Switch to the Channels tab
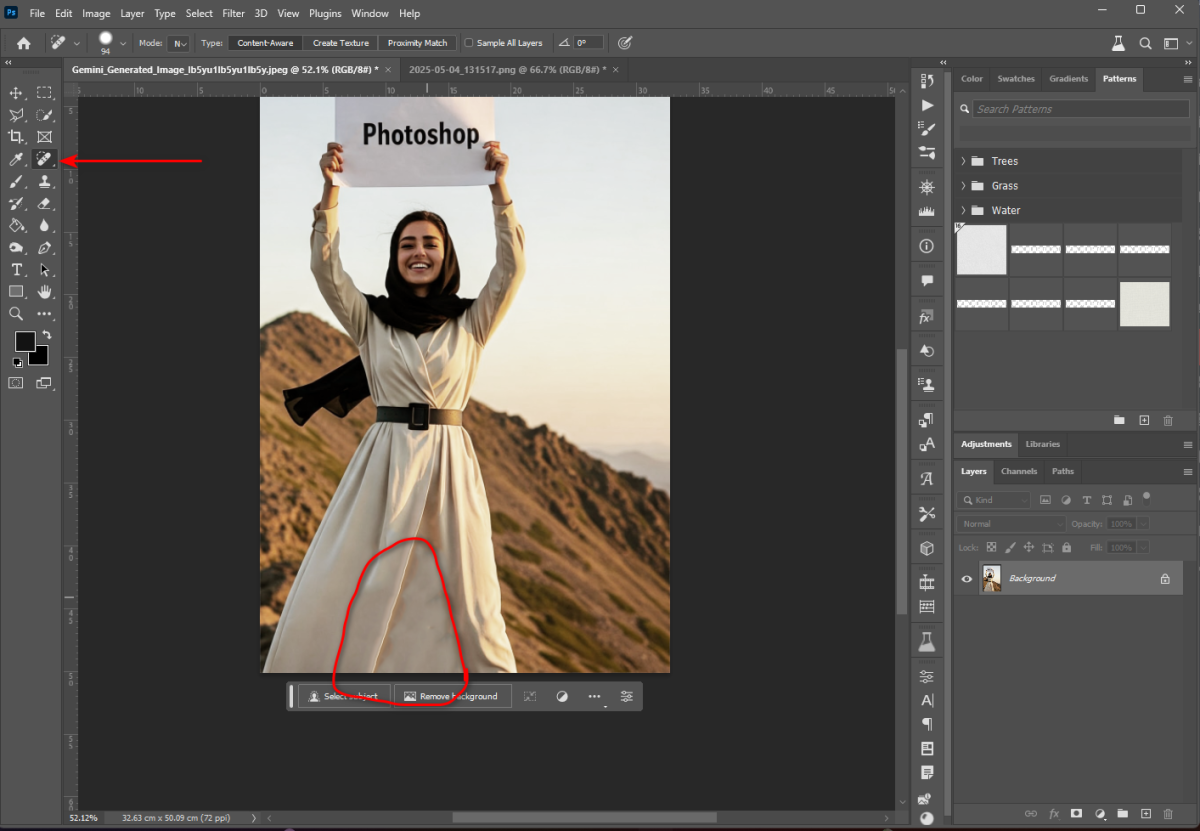This screenshot has height=831, width=1200. pyautogui.click(x=1019, y=471)
